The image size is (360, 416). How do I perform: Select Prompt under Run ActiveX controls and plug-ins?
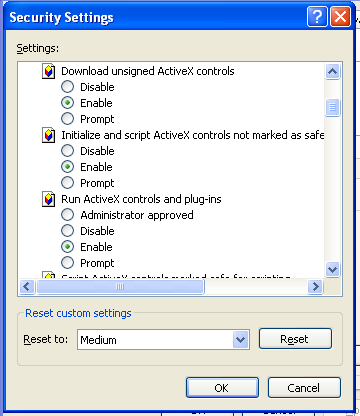[67, 263]
